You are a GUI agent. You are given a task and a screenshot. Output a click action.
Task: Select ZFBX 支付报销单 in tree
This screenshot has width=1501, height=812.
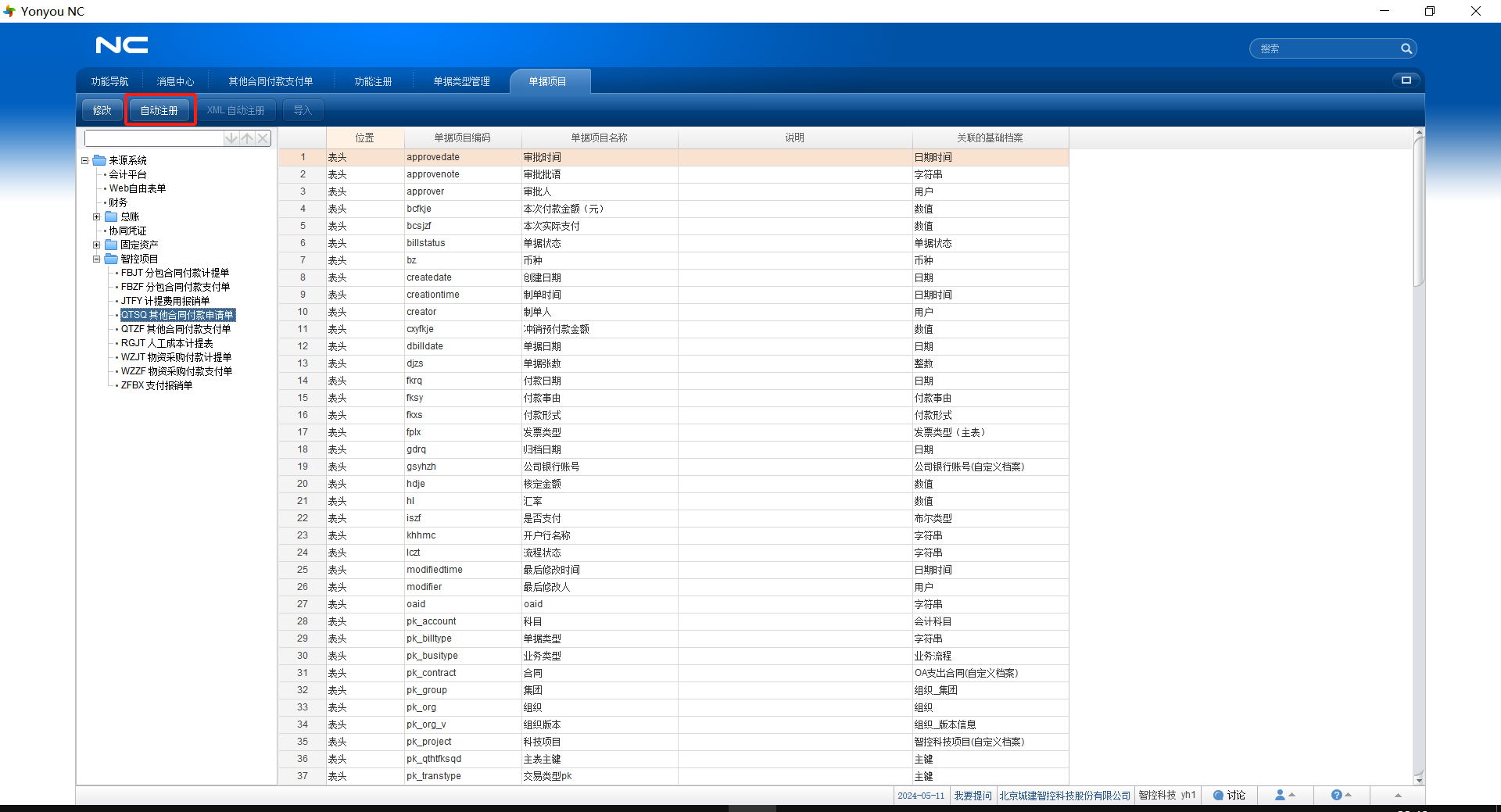click(156, 385)
